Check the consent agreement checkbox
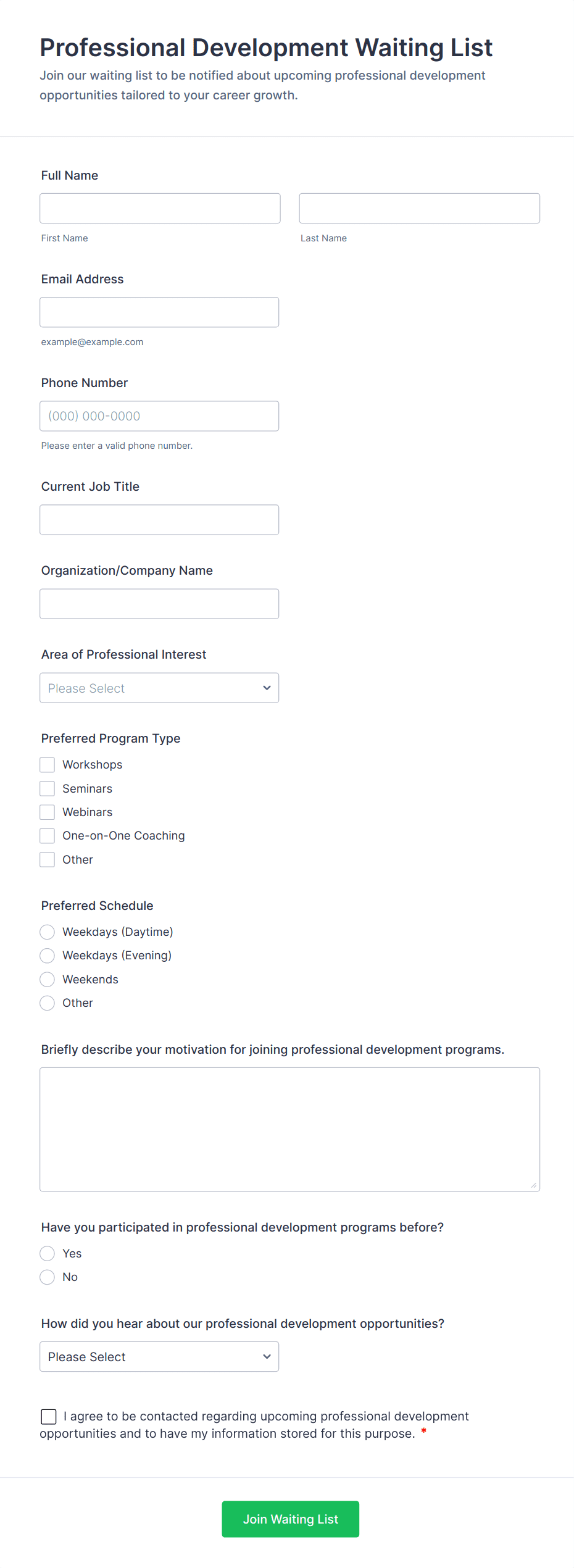This screenshot has width=574, height=1568. pos(49,1416)
